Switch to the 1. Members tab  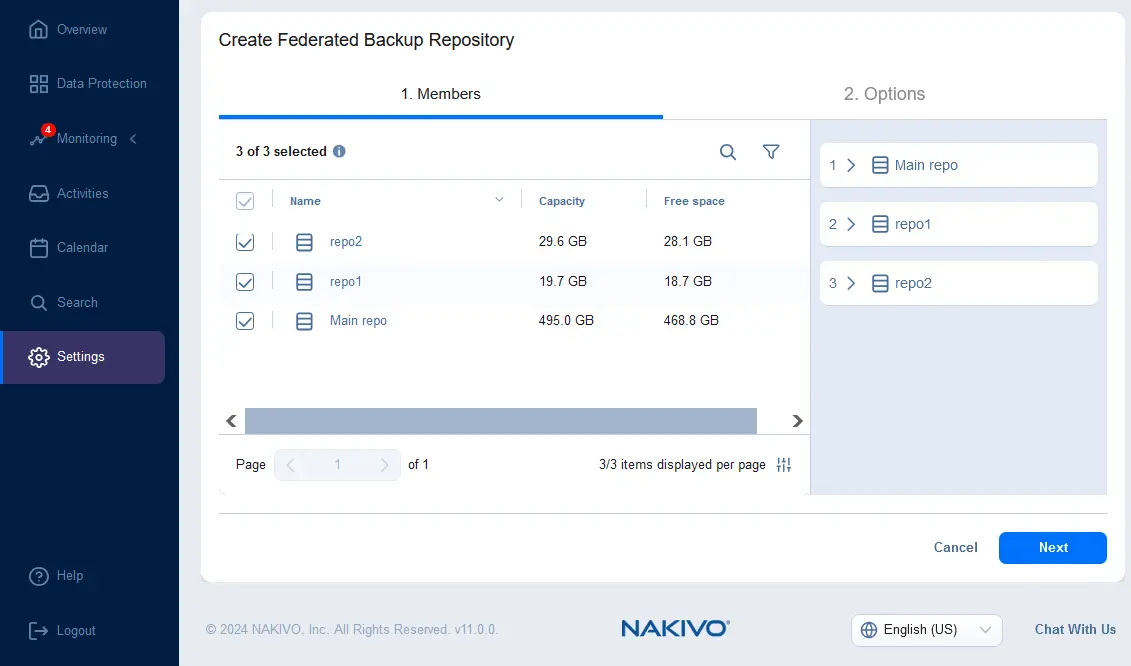pos(441,94)
